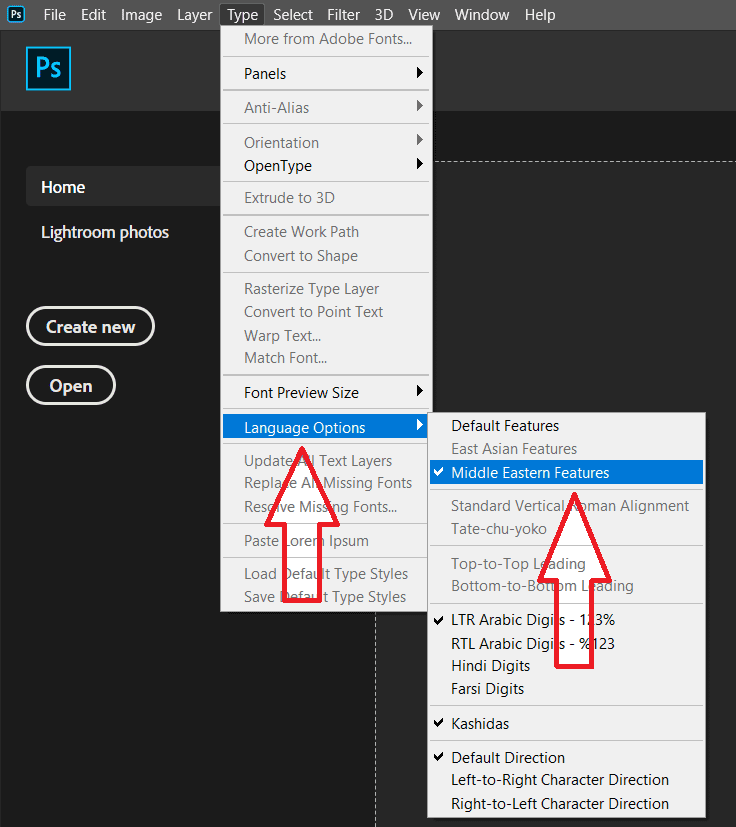Open the Layer menu
This screenshot has width=736, height=827.
click(x=194, y=15)
